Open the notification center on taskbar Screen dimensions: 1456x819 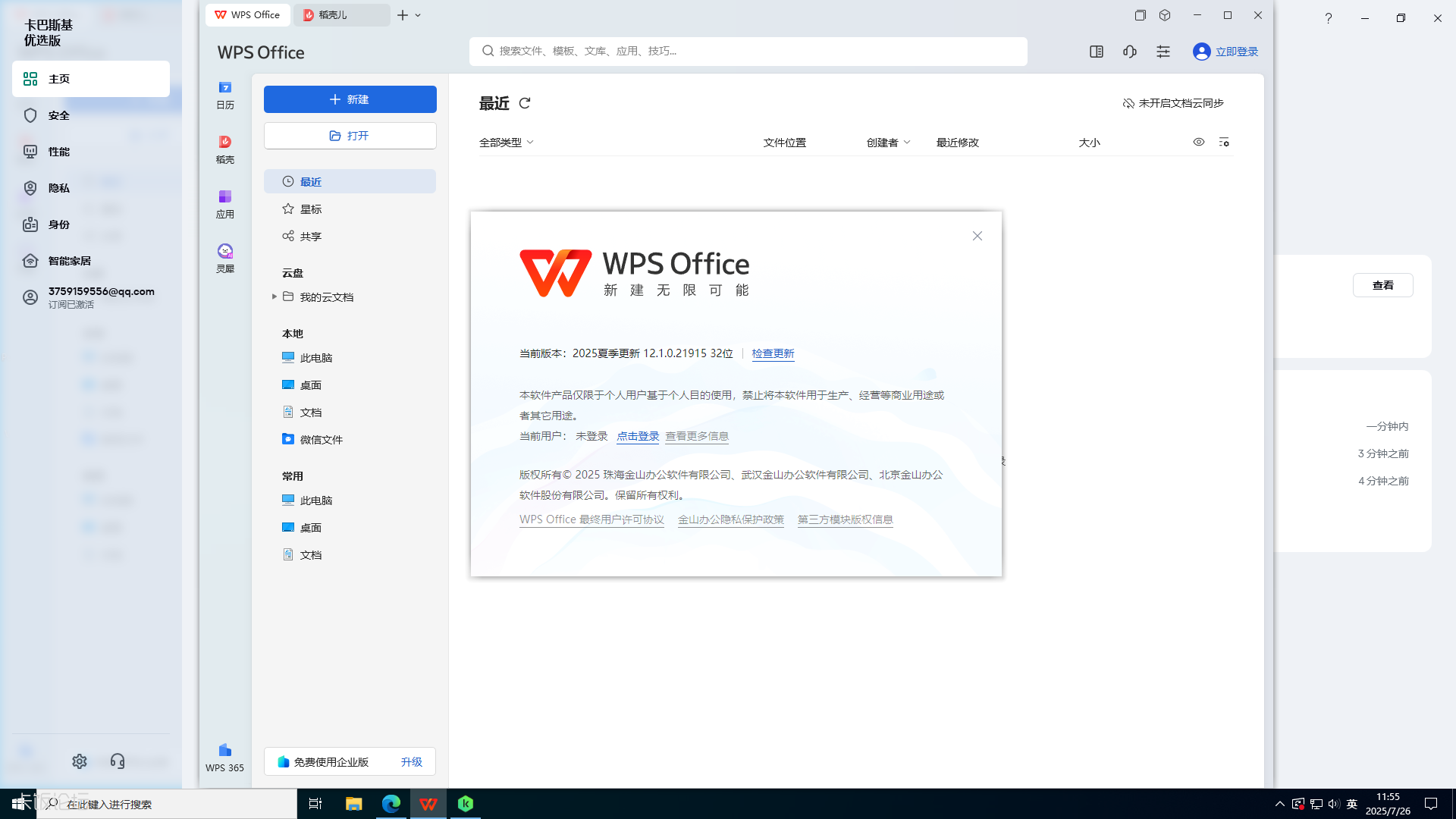[x=1431, y=804]
